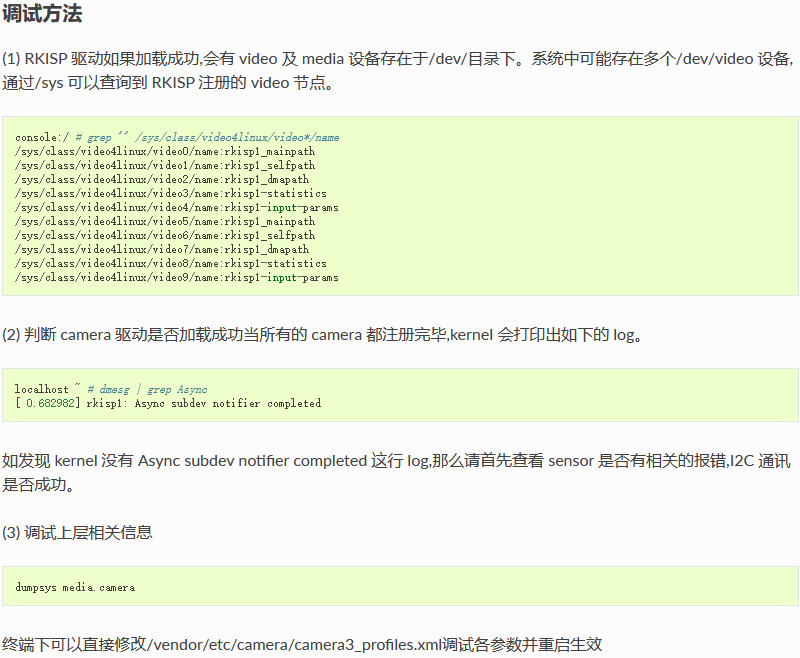Viewport: 800px width, 658px height.
Task: Click the paragraph starting with (1) RKISP
Action: (x=398, y=70)
